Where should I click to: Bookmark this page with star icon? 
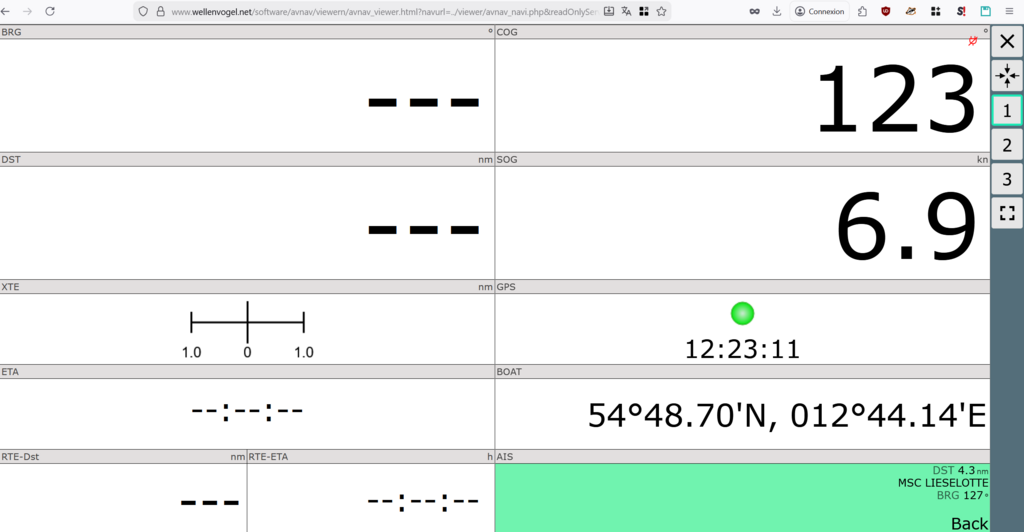pyautogui.click(x=661, y=11)
